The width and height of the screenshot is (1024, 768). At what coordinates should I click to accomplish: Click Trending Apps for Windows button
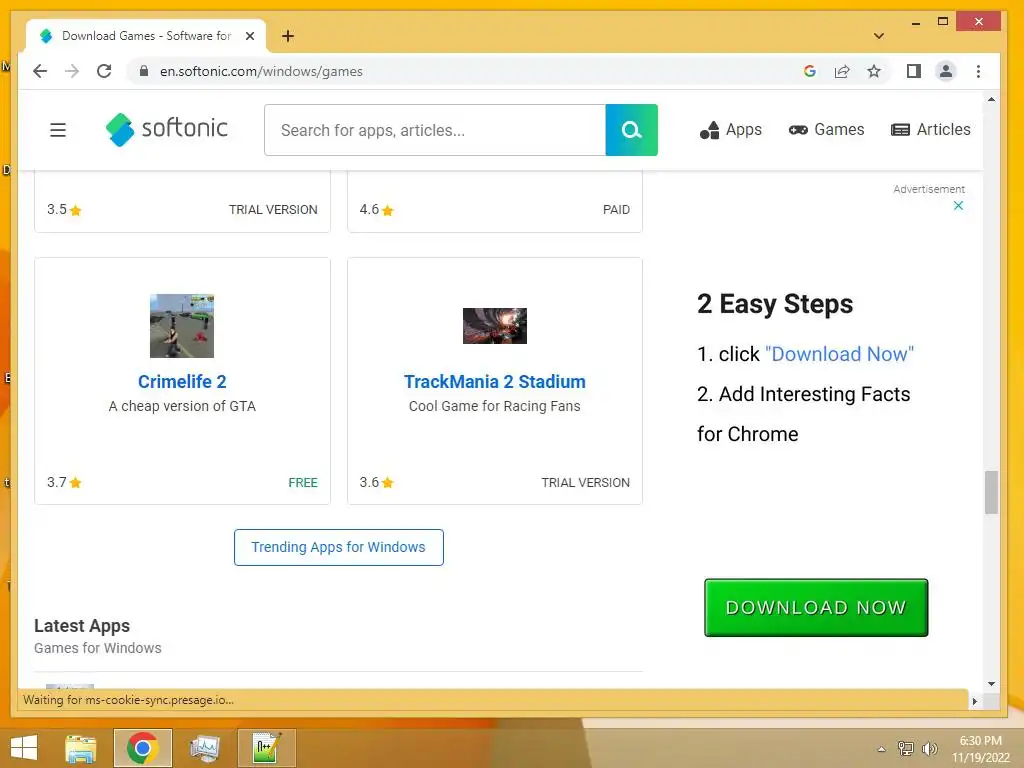339,547
